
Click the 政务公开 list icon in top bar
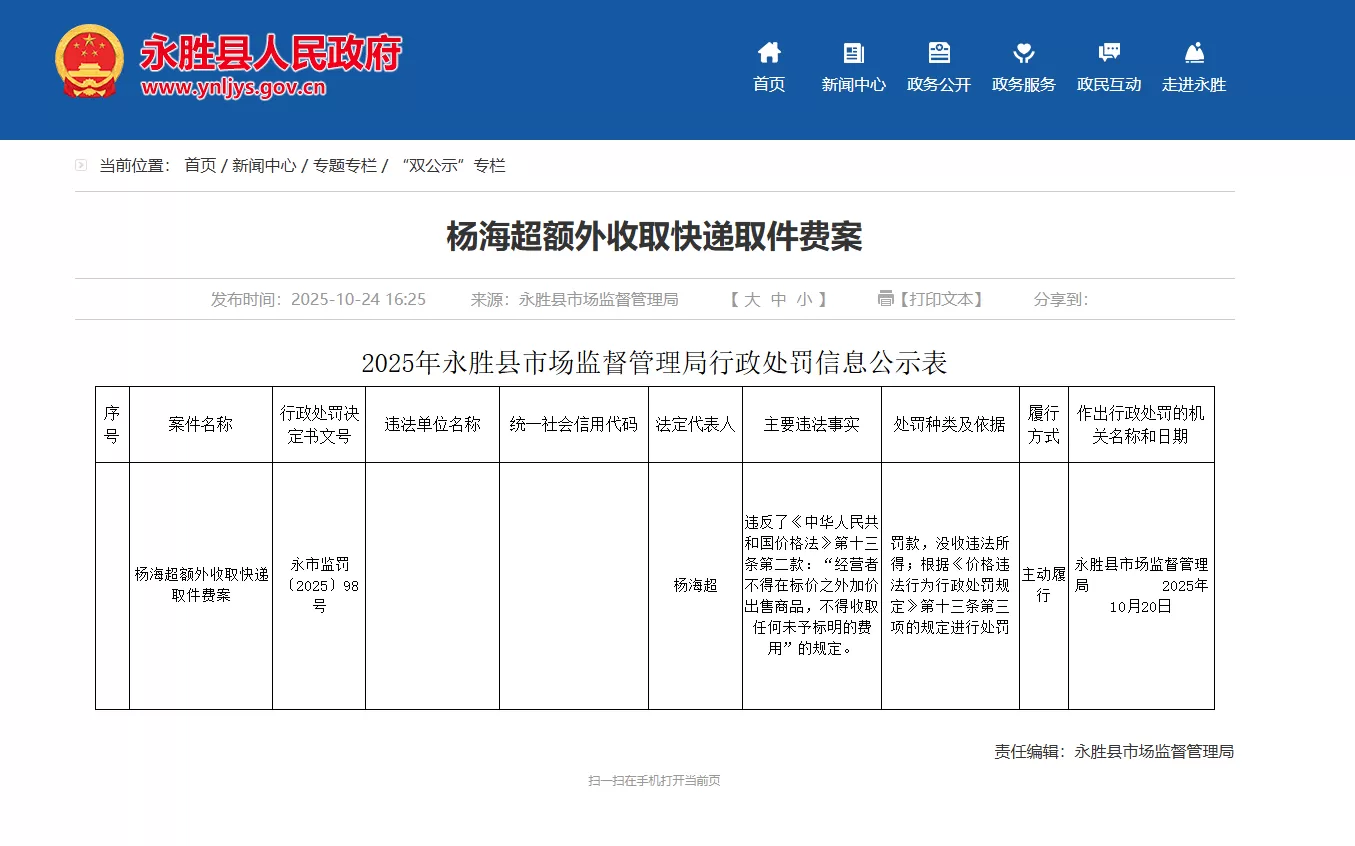point(937,50)
